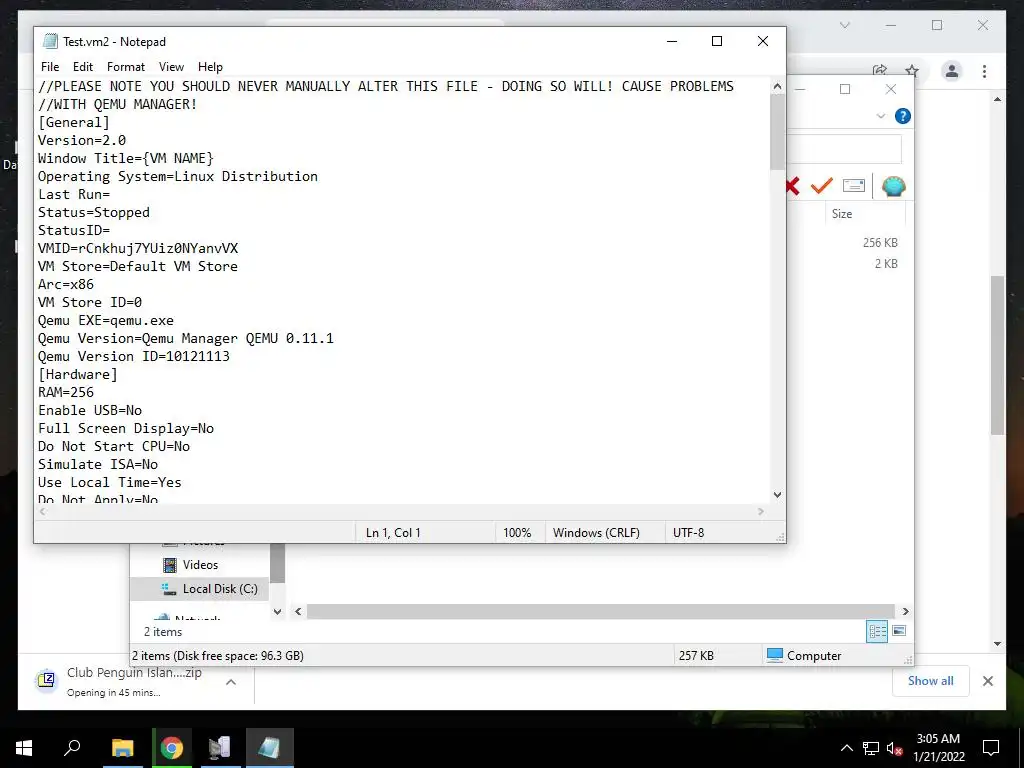The height and width of the screenshot is (768, 1024).
Task: Close the Chrome downloads bar
Action: click(x=987, y=681)
